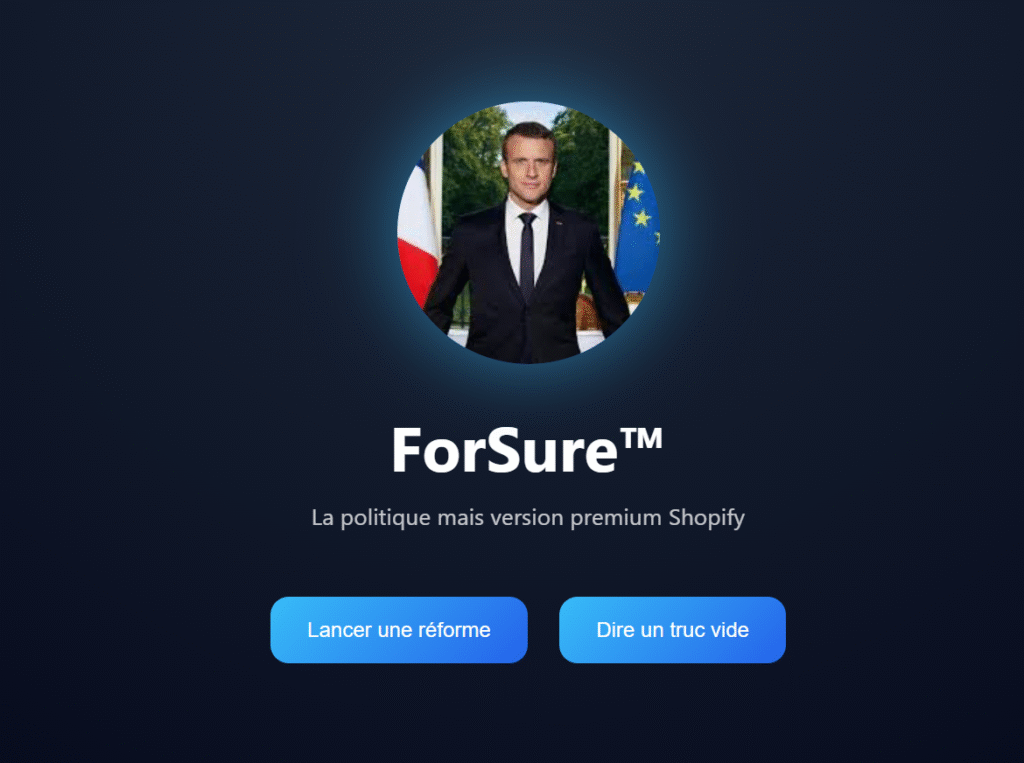Click the yellow stars on blue flag
The height and width of the screenshot is (763, 1024).
point(639,196)
